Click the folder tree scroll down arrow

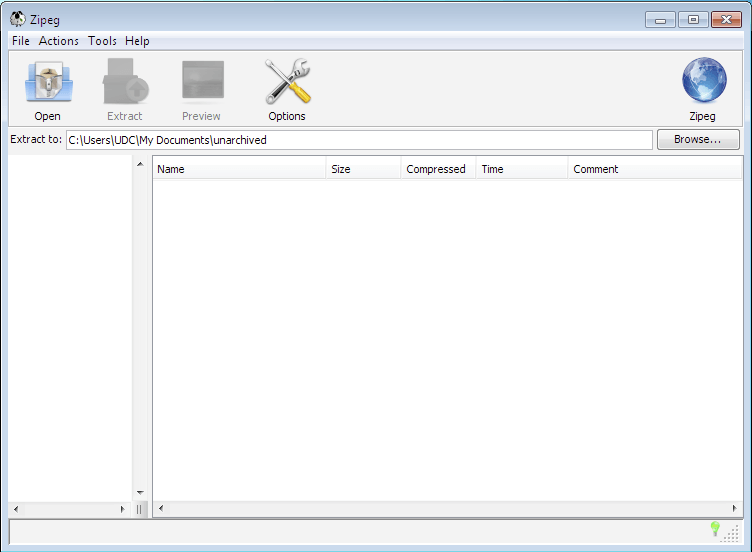(x=140, y=493)
